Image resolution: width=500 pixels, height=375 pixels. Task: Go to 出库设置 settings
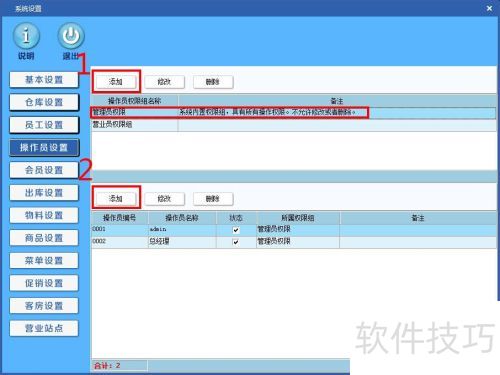pos(44,193)
